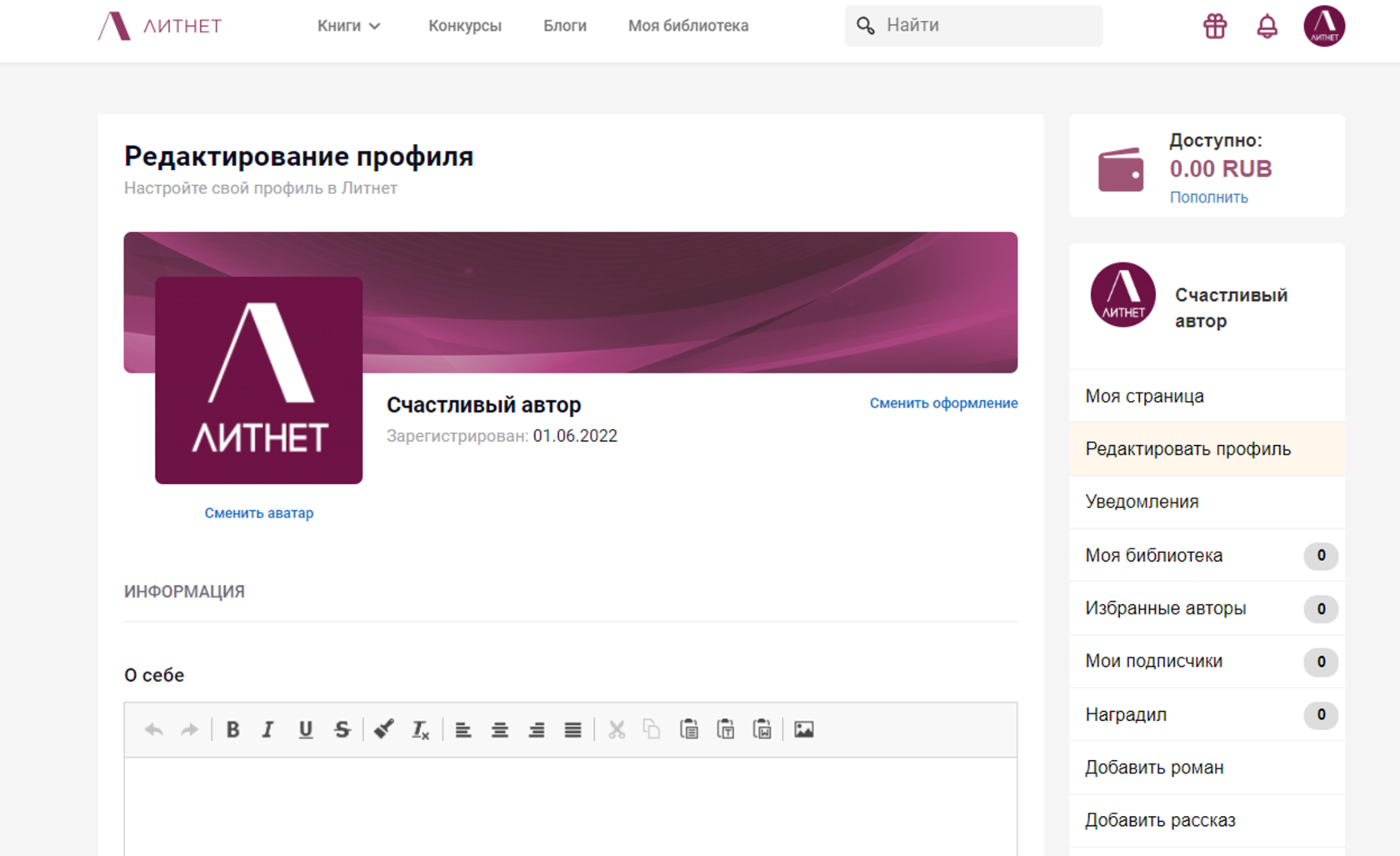Align text left
The width and height of the screenshot is (1400, 856).
tap(463, 730)
